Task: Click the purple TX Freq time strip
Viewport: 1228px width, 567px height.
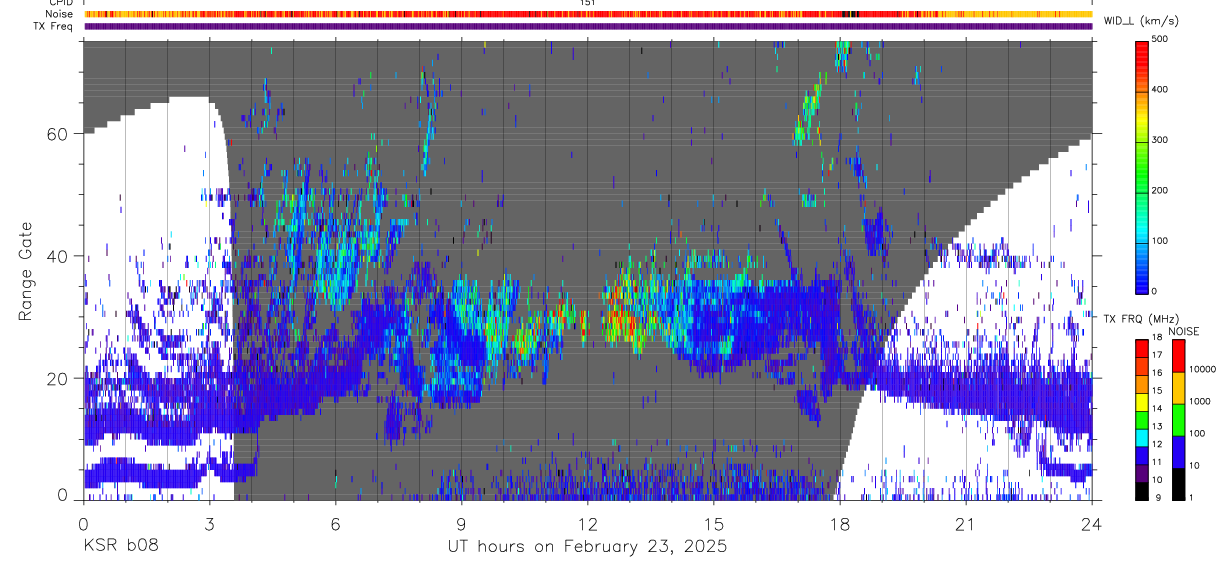Action: [x=588, y=26]
